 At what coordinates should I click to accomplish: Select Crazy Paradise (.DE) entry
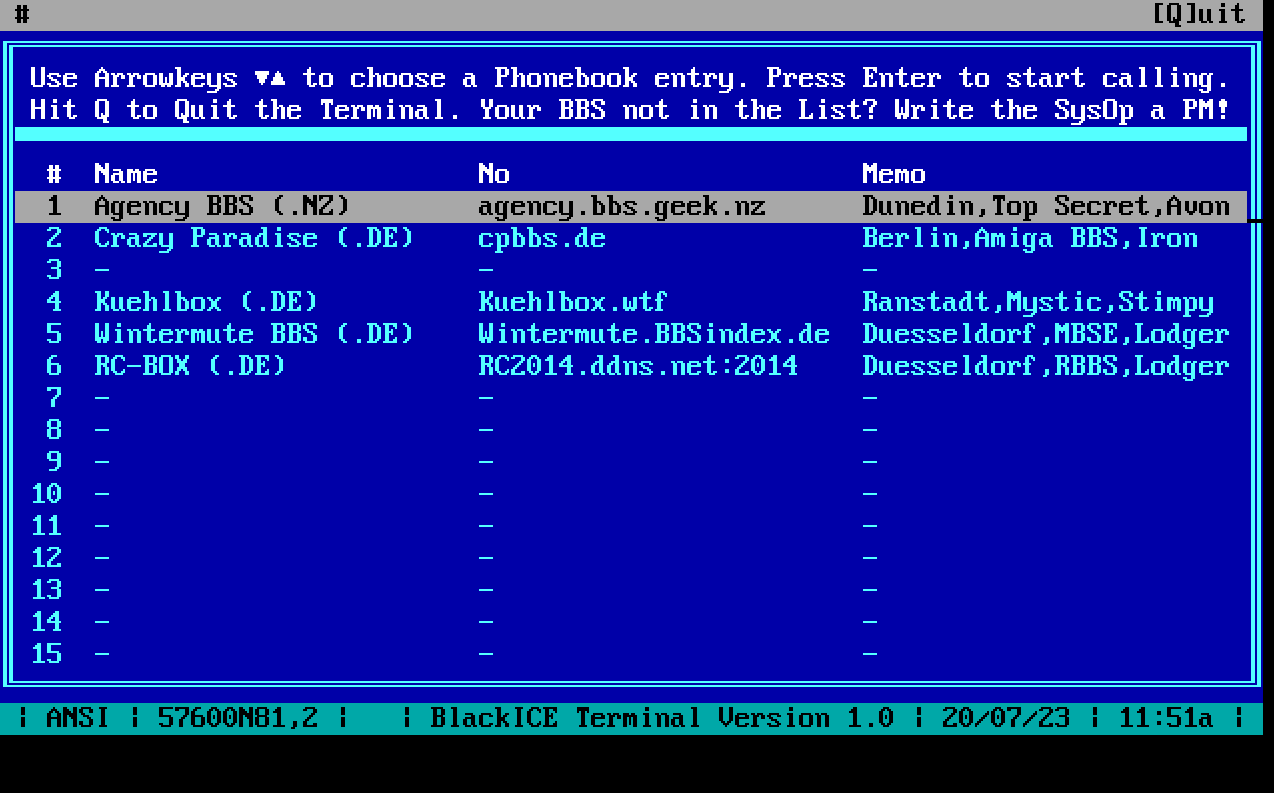(253, 238)
